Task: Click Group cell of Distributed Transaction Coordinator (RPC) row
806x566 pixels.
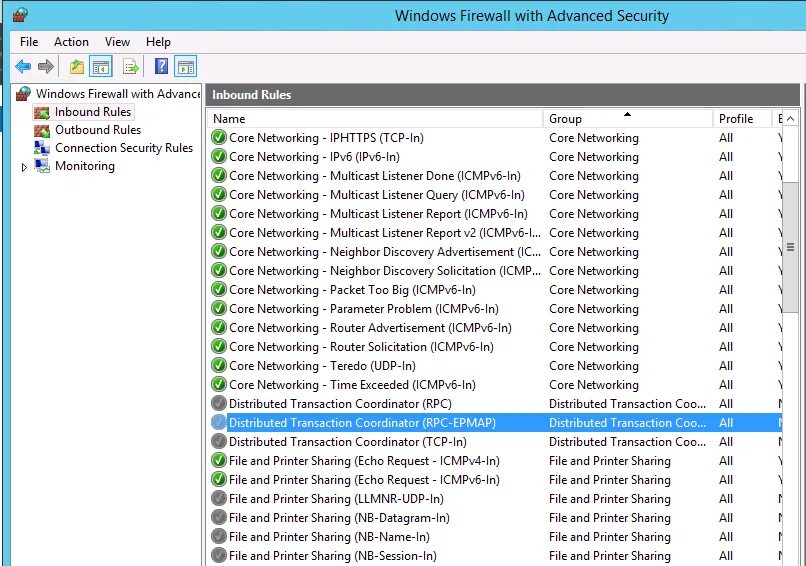Action: click(x=627, y=404)
